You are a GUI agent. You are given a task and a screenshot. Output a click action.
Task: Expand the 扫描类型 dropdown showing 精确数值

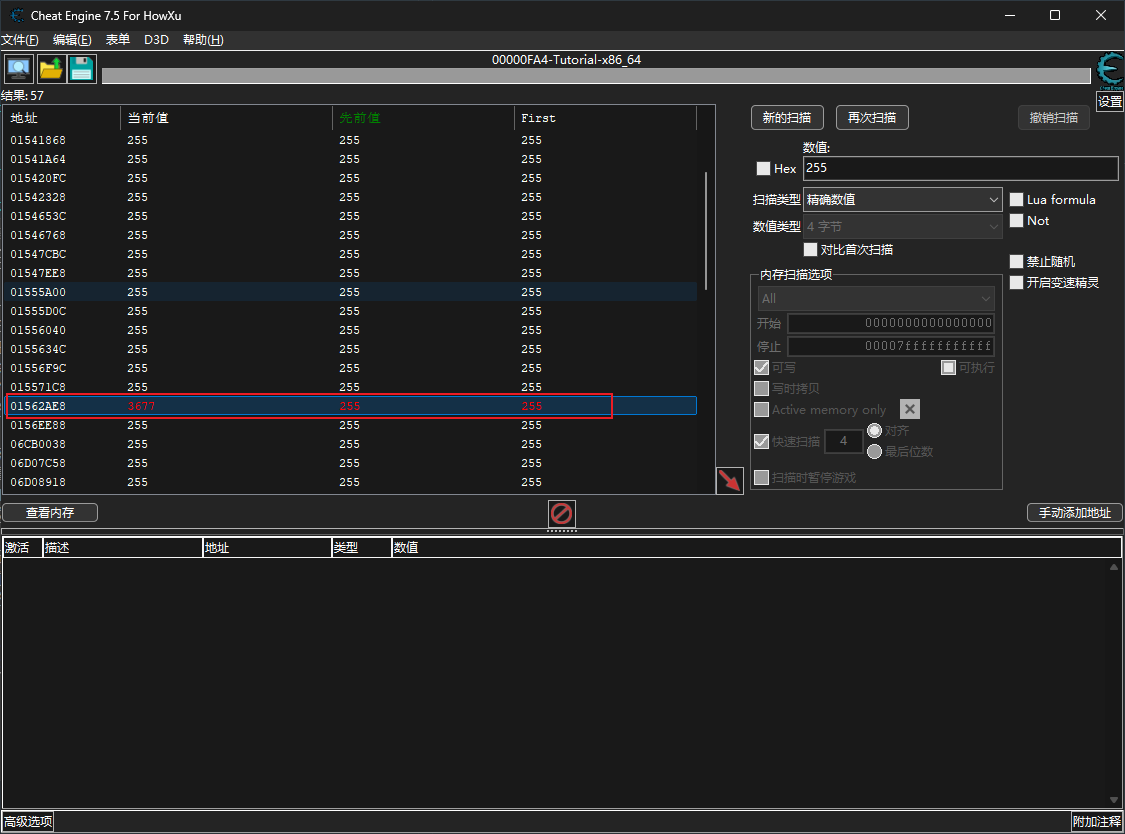[902, 200]
